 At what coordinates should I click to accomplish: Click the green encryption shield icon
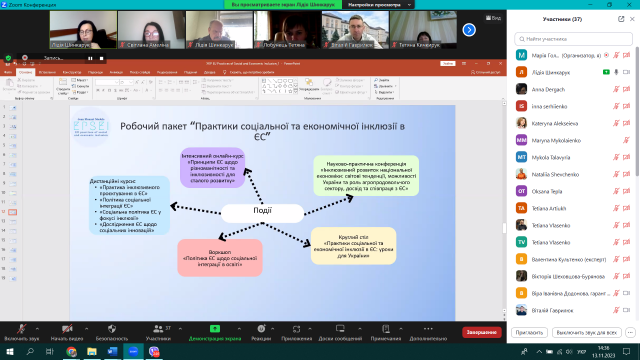click(8, 58)
